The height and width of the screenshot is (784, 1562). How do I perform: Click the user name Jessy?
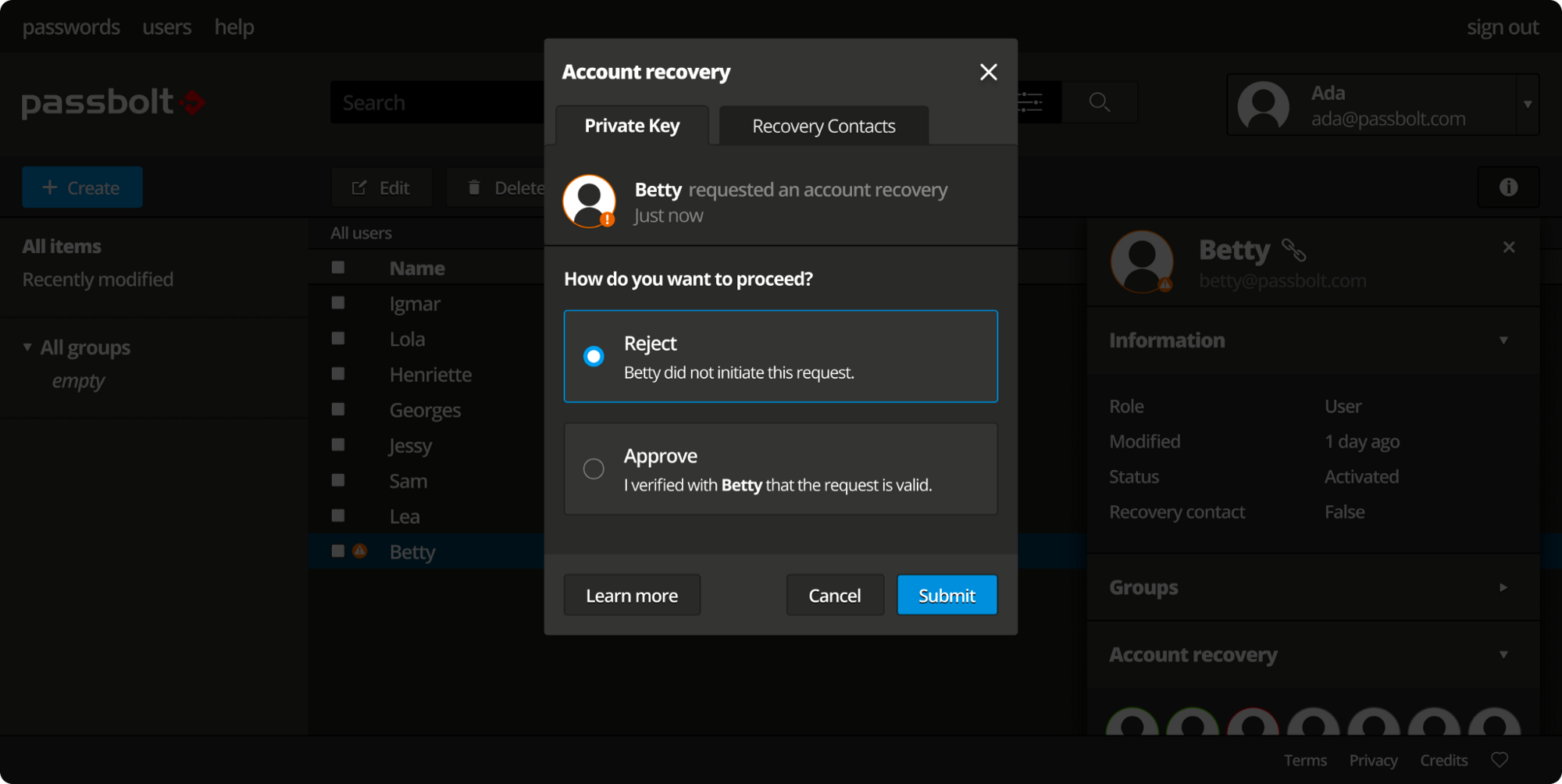click(410, 446)
